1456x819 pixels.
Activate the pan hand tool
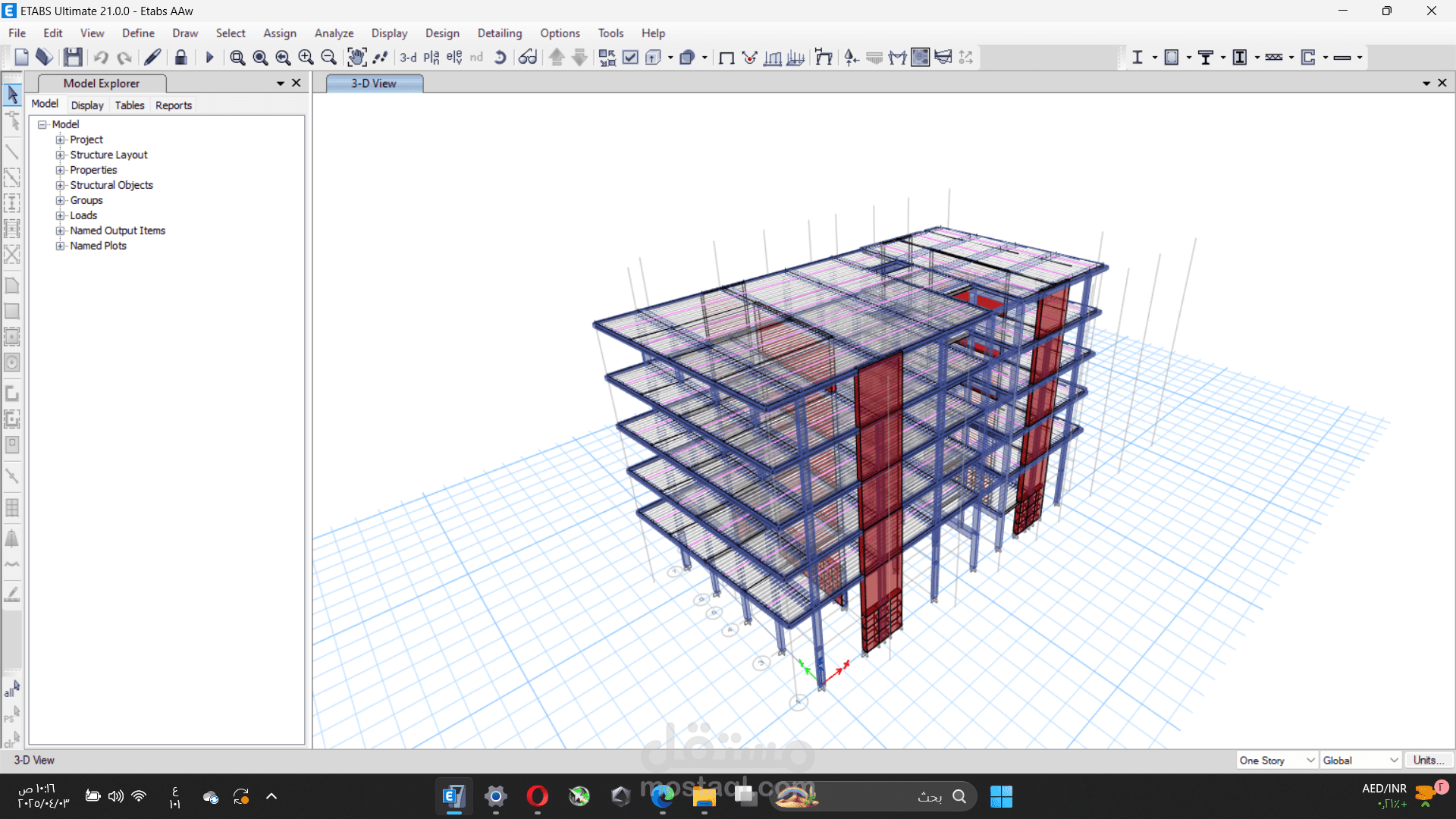pos(356,57)
